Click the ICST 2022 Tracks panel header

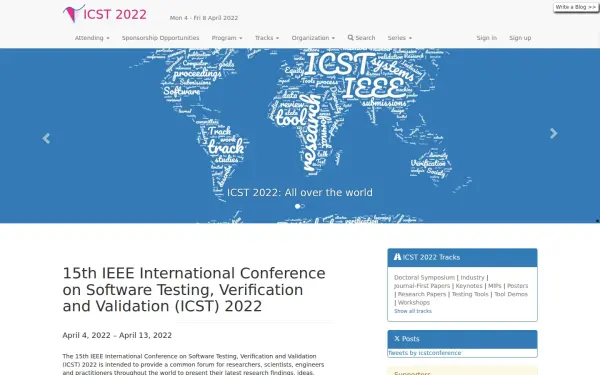pos(462,258)
